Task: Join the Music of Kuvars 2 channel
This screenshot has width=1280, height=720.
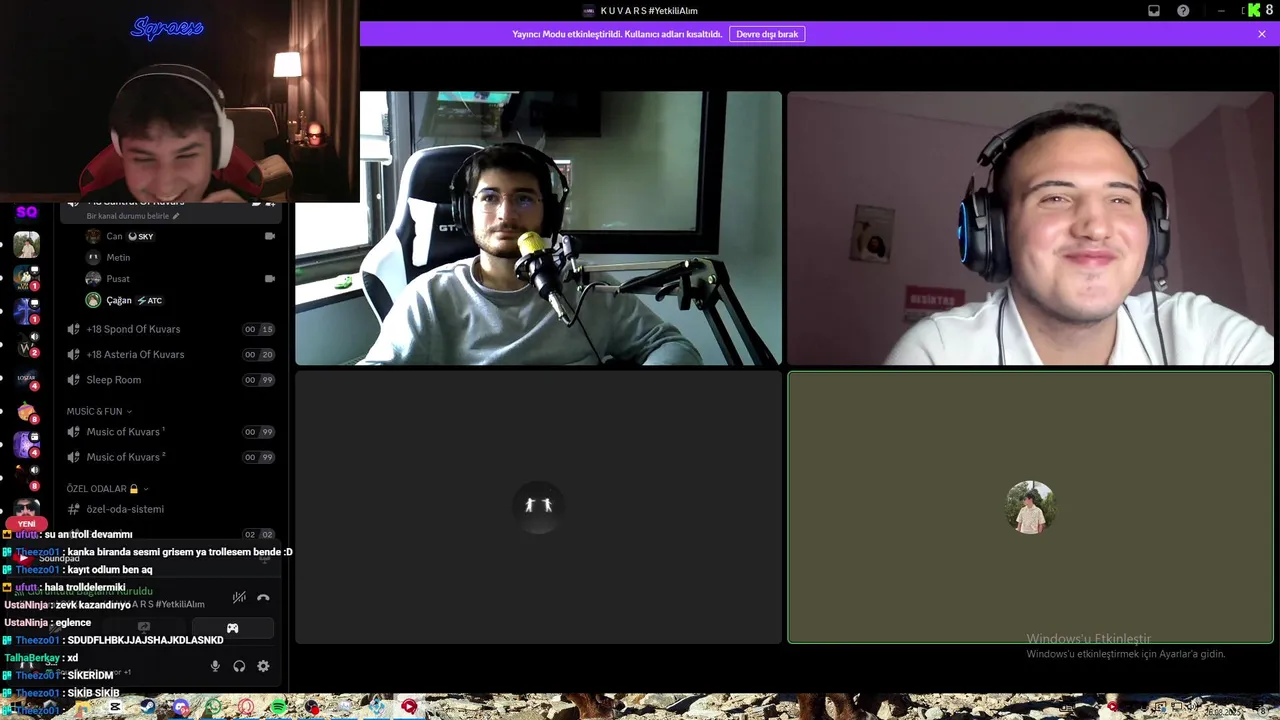Action: click(x=170, y=457)
